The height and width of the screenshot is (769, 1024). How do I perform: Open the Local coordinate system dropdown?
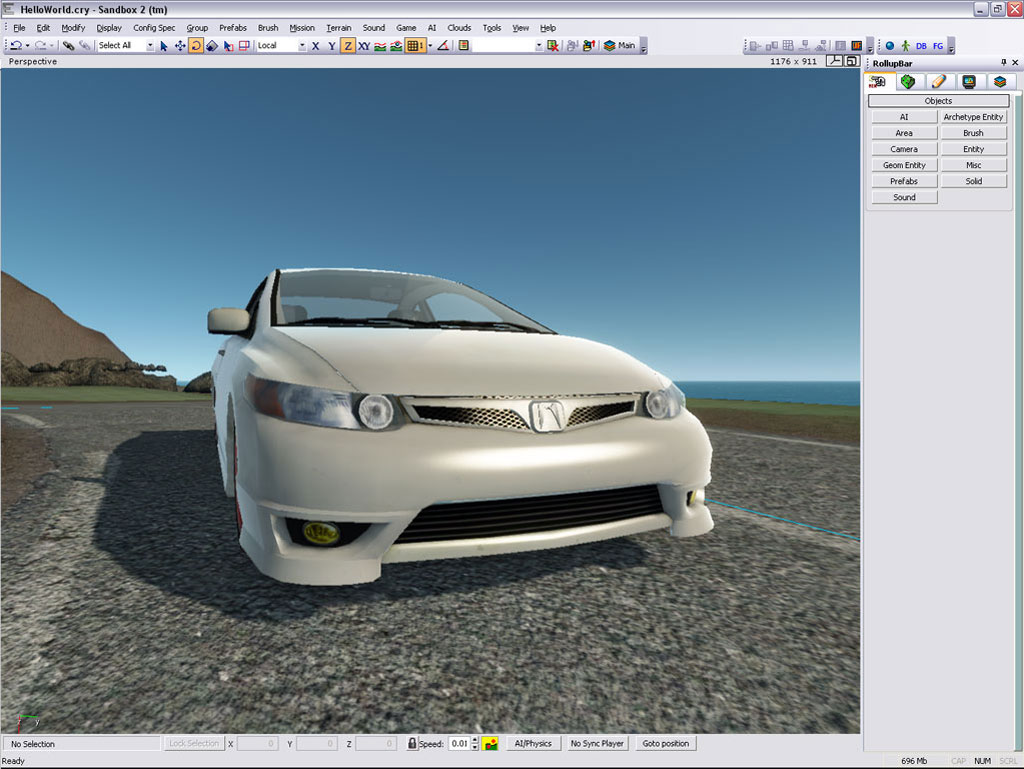[302, 46]
